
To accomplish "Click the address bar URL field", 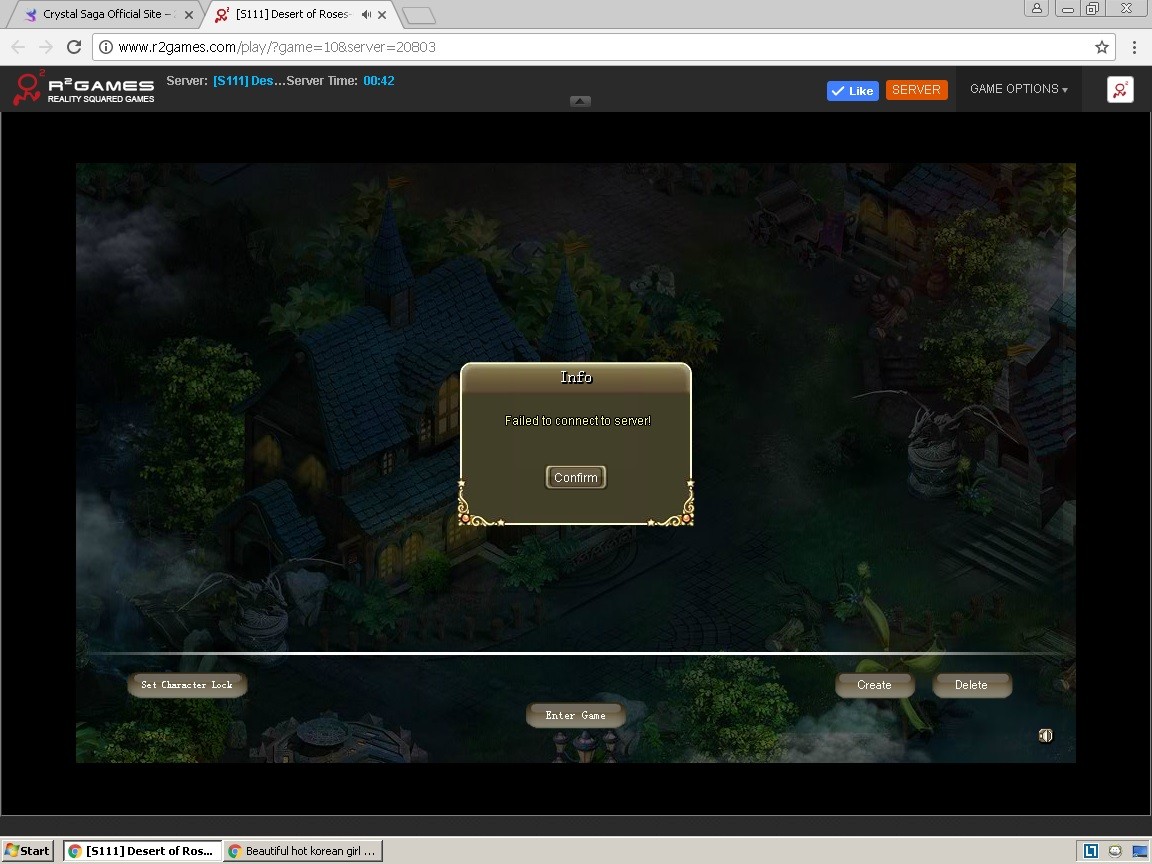I will coord(600,47).
